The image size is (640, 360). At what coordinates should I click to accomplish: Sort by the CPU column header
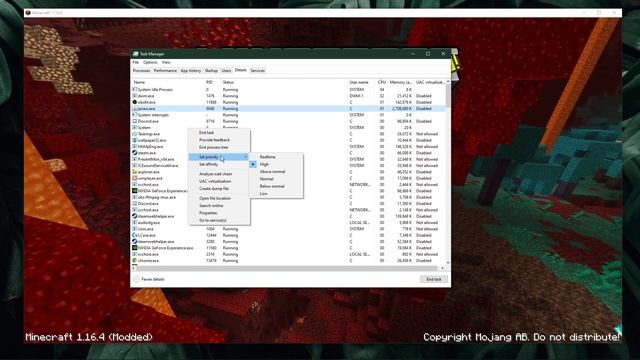381,82
